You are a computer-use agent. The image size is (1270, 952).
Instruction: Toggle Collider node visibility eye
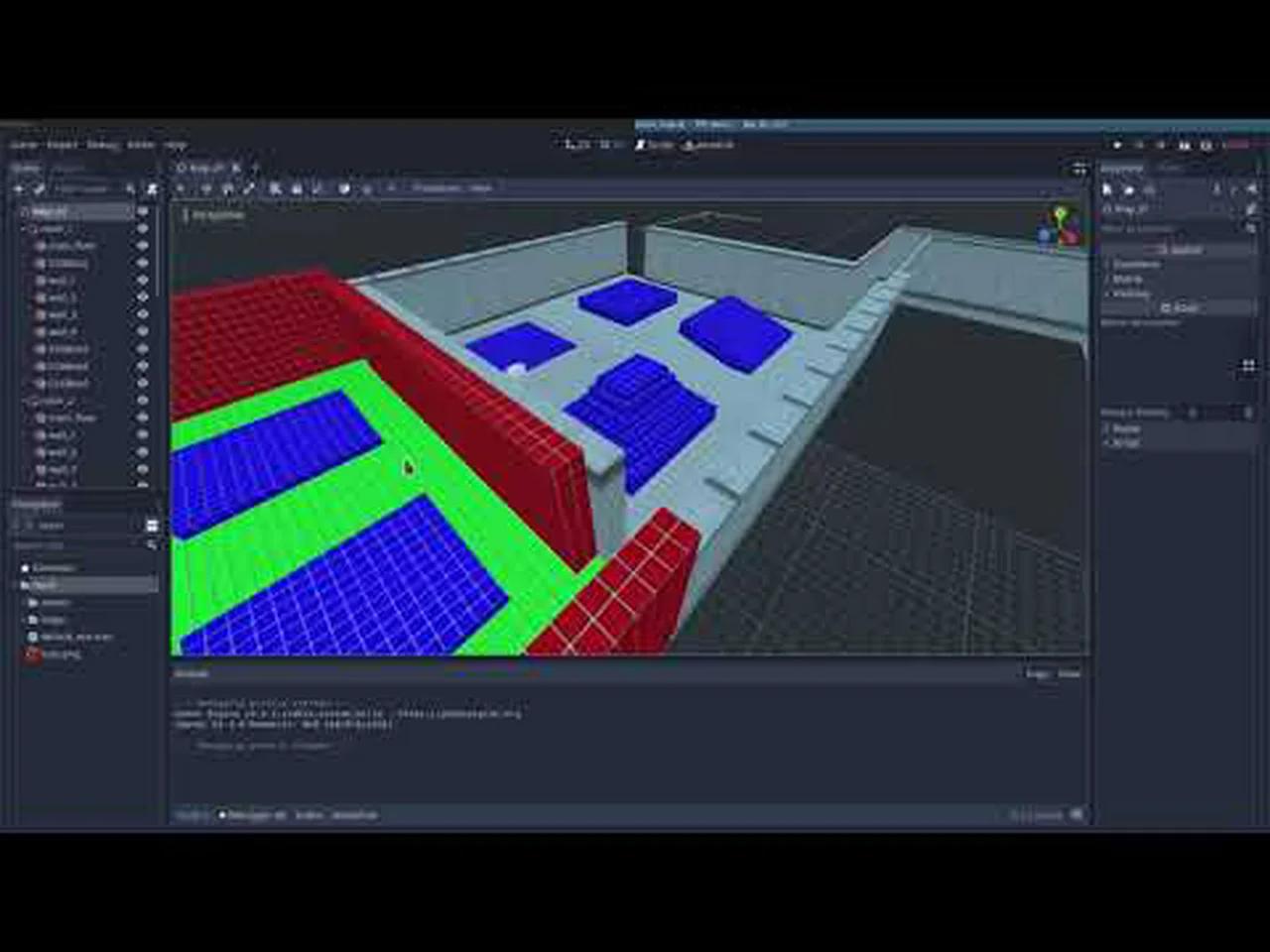click(x=142, y=349)
